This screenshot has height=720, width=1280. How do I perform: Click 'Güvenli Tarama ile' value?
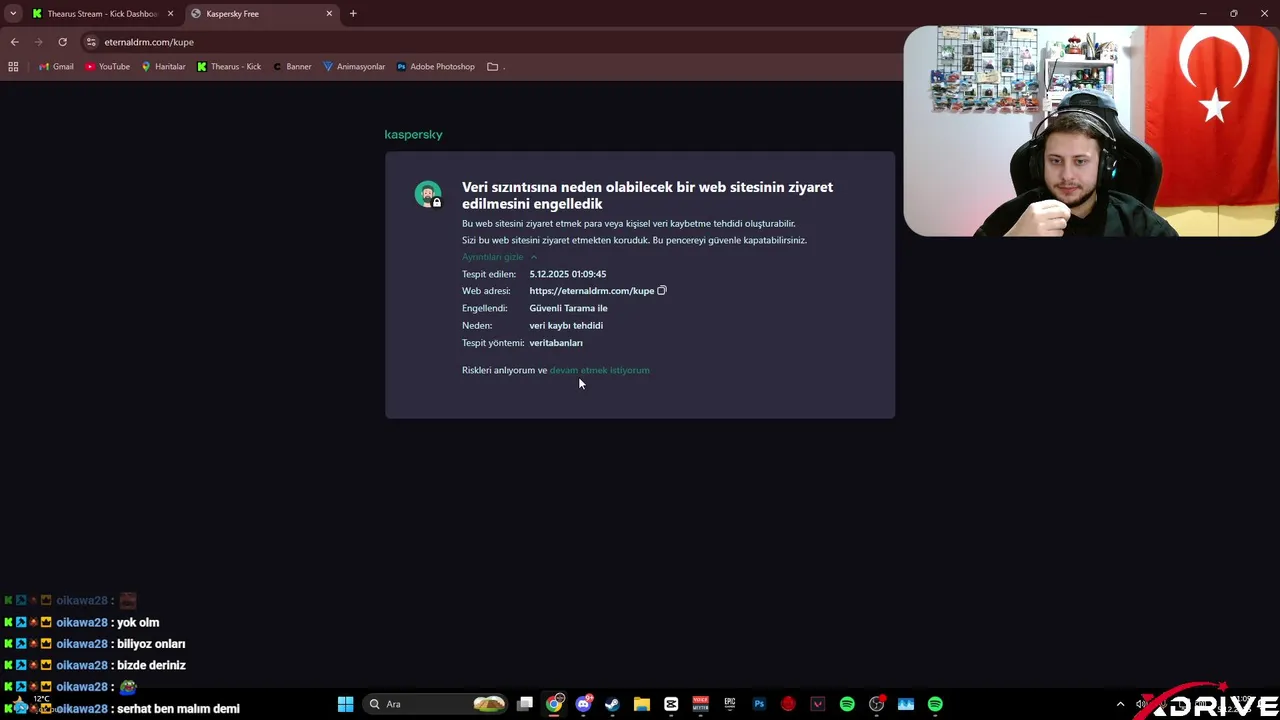click(x=568, y=308)
